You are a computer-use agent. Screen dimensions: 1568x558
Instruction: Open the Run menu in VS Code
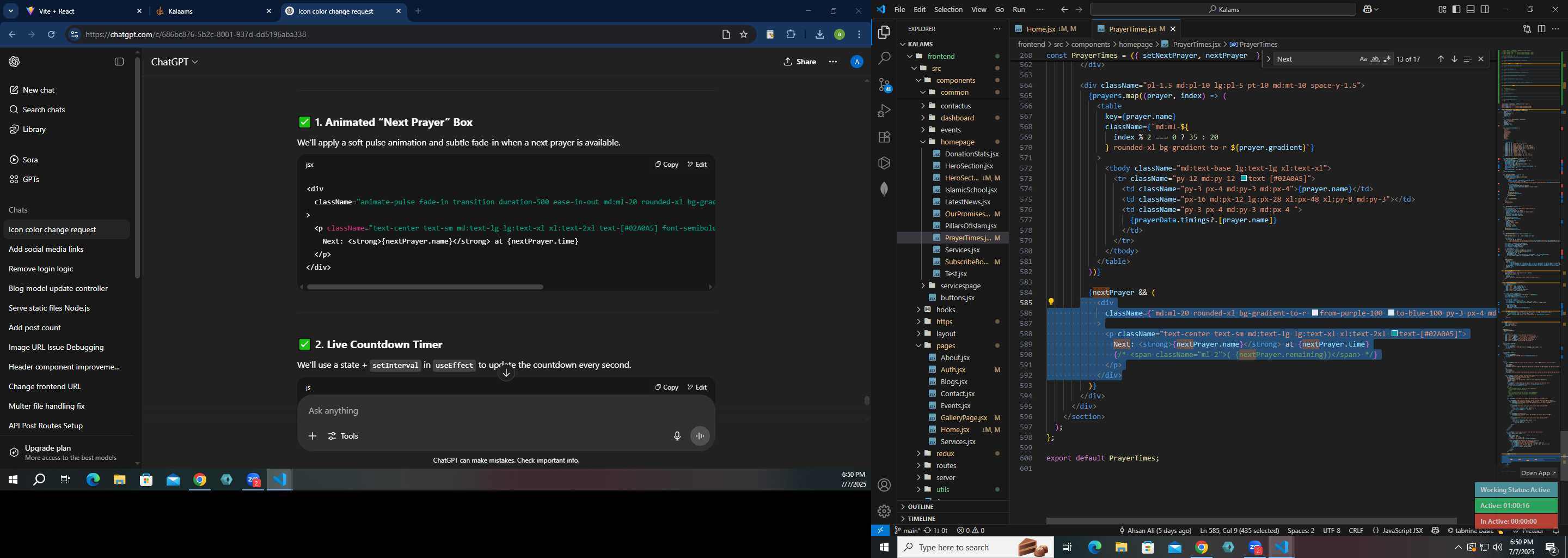click(1018, 10)
